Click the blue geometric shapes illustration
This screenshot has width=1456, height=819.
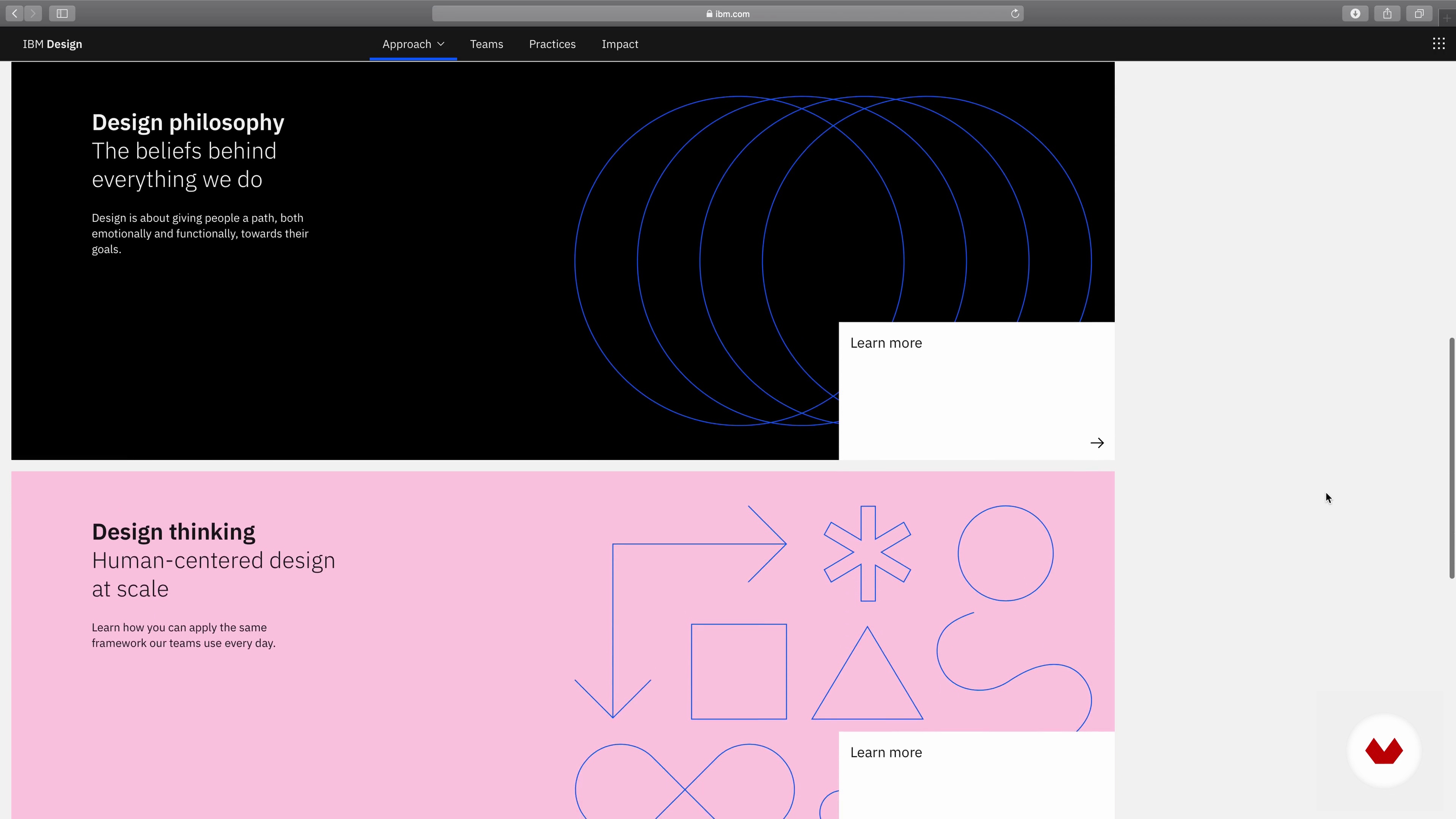(833, 661)
